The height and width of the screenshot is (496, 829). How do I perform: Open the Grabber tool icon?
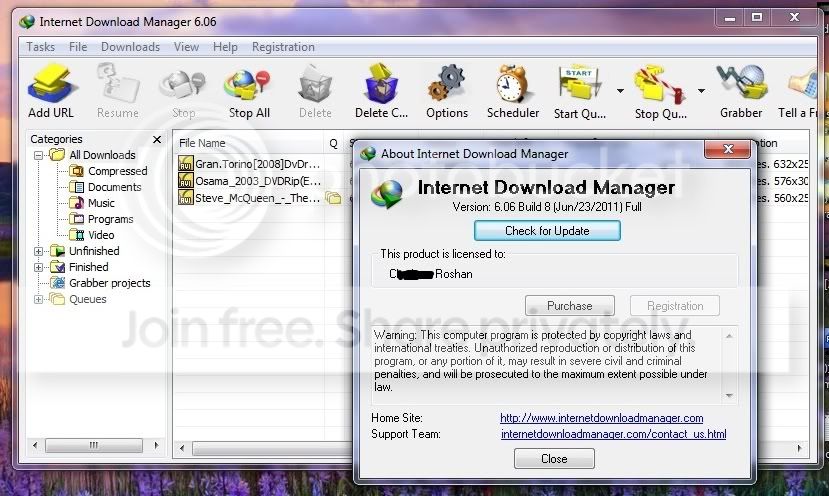click(741, 82)
